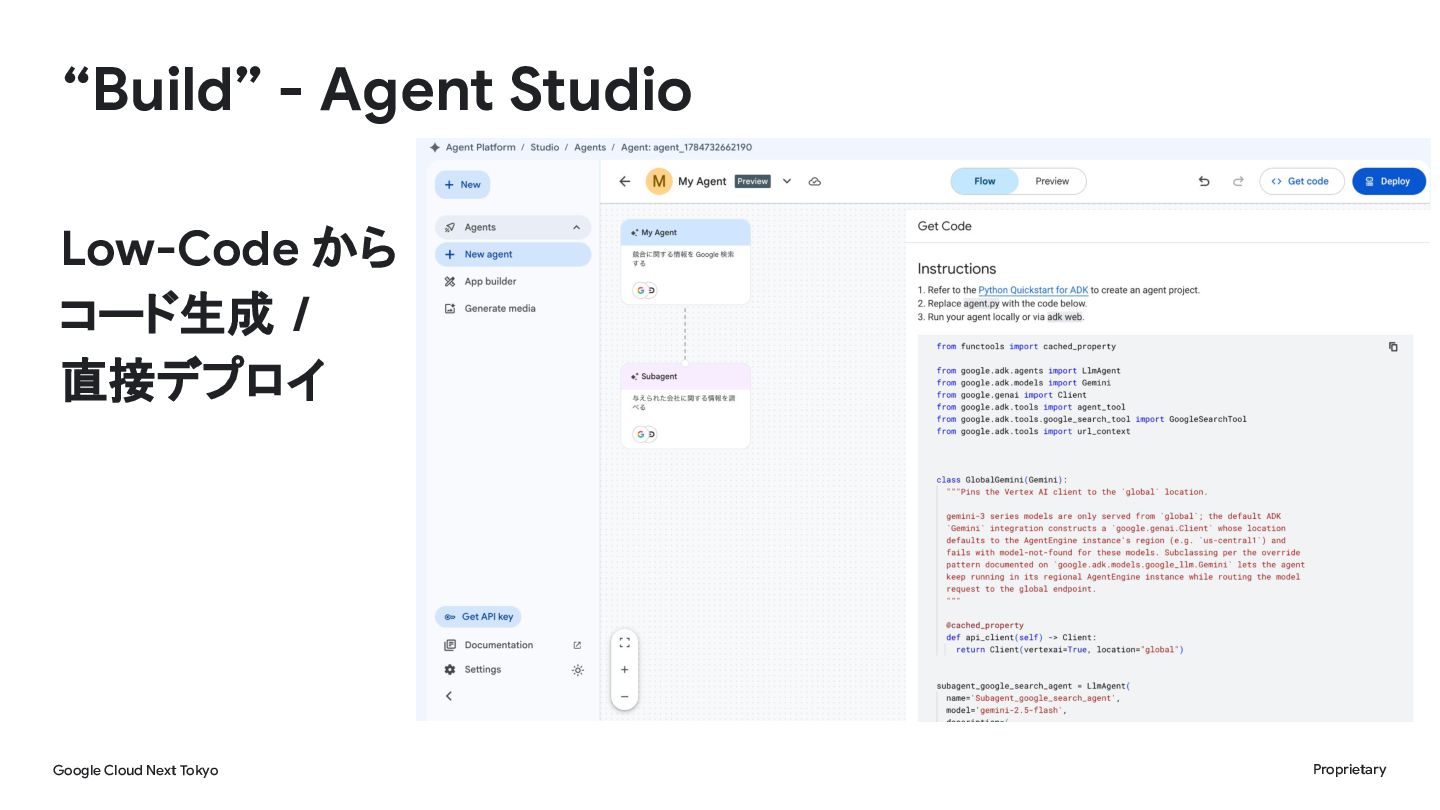Click the Generate media image icon
The width and height of the screenshot is (1440, 810).
pos(450,309)
